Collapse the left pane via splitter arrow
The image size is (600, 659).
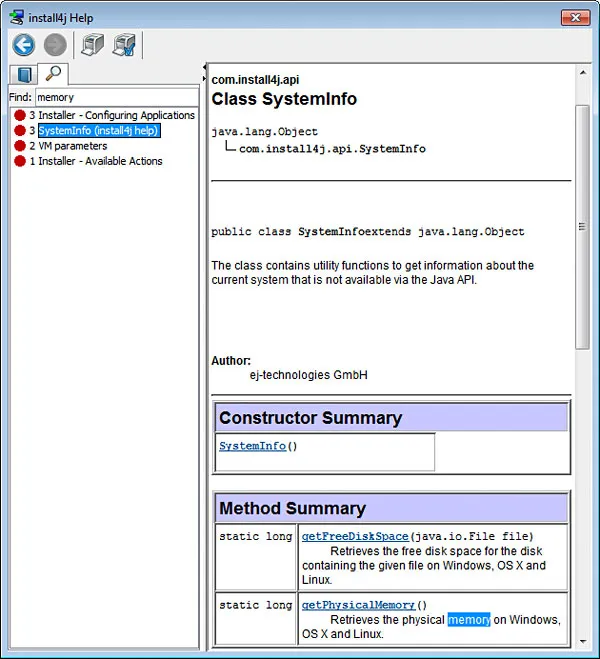click(205, 67)
